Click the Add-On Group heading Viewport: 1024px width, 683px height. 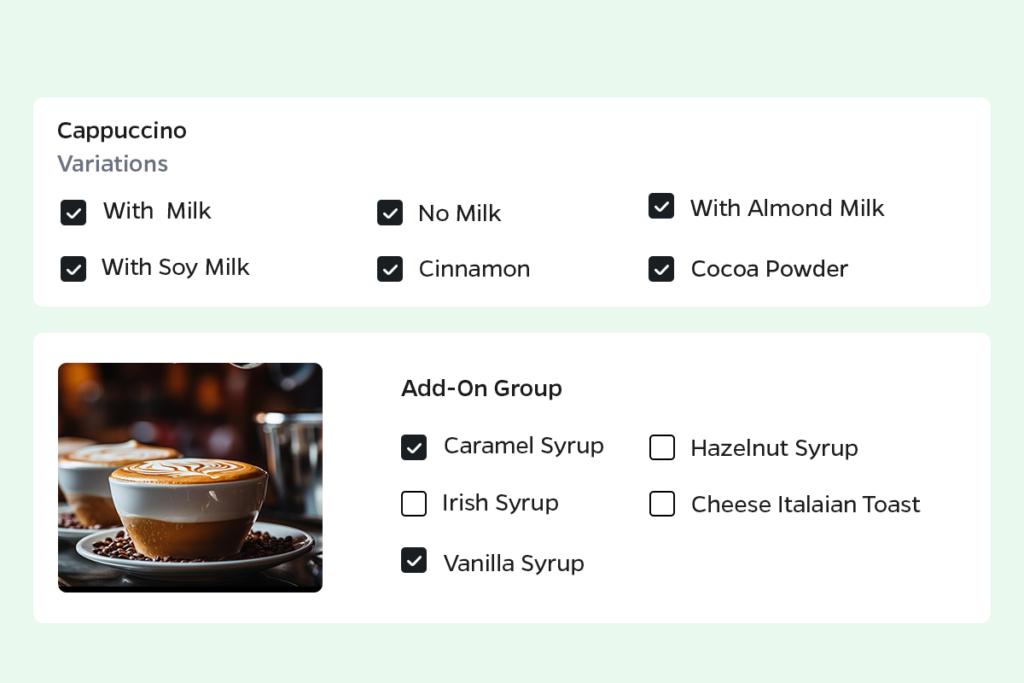coord(481,388)
